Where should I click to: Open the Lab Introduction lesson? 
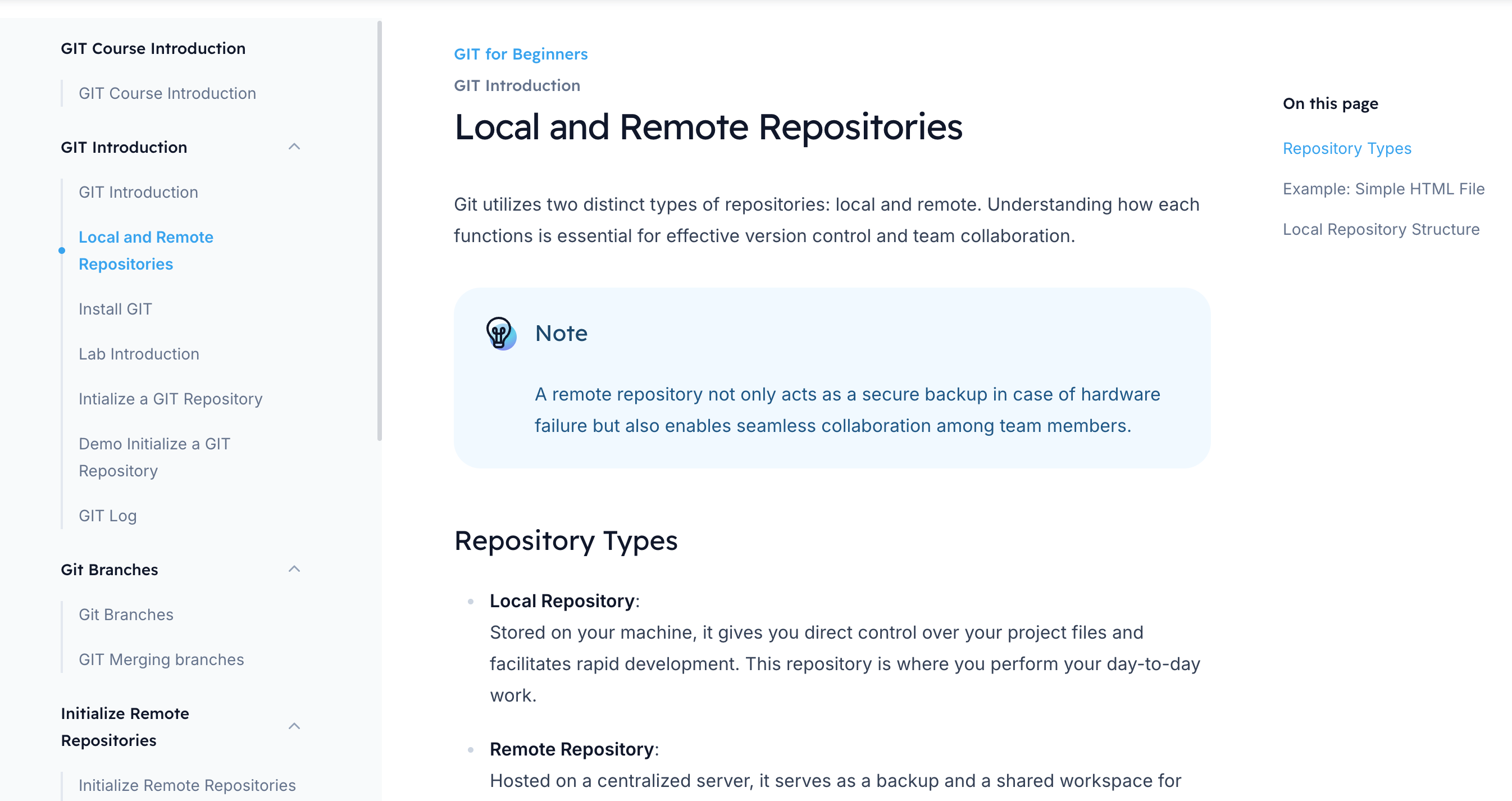(x=139, y=354)
